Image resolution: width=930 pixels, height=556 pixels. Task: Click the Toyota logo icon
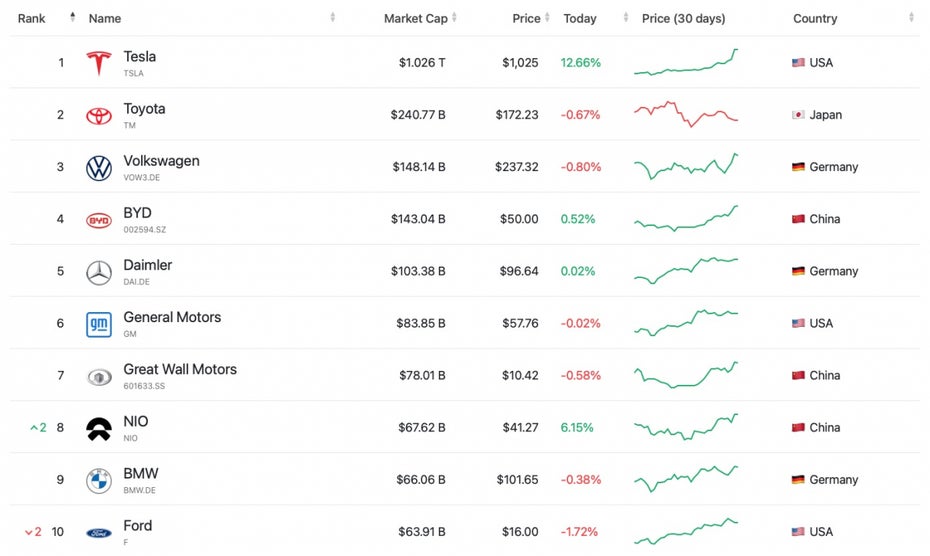click(98, 116)
